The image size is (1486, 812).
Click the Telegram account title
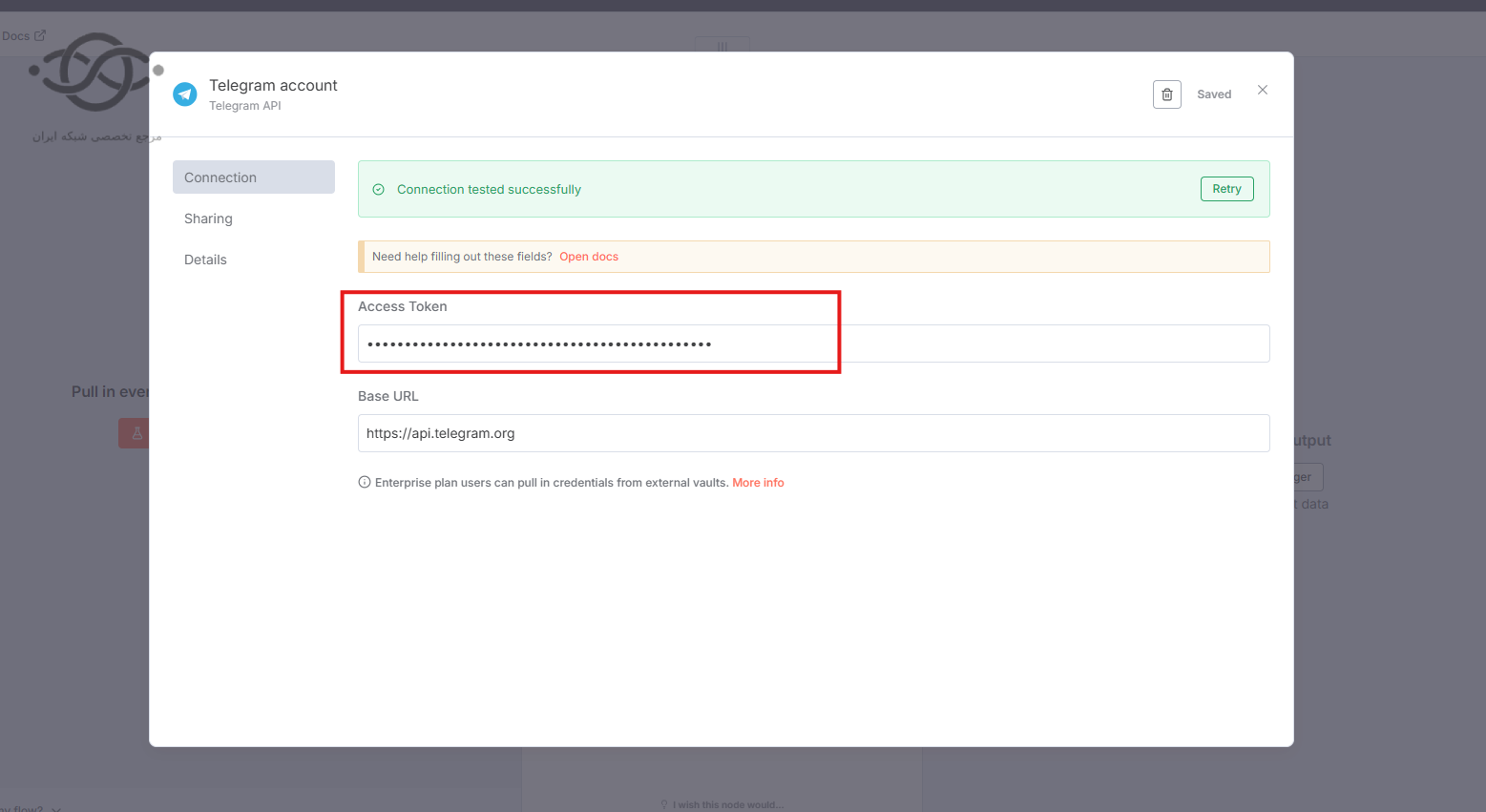click(273, 85)
